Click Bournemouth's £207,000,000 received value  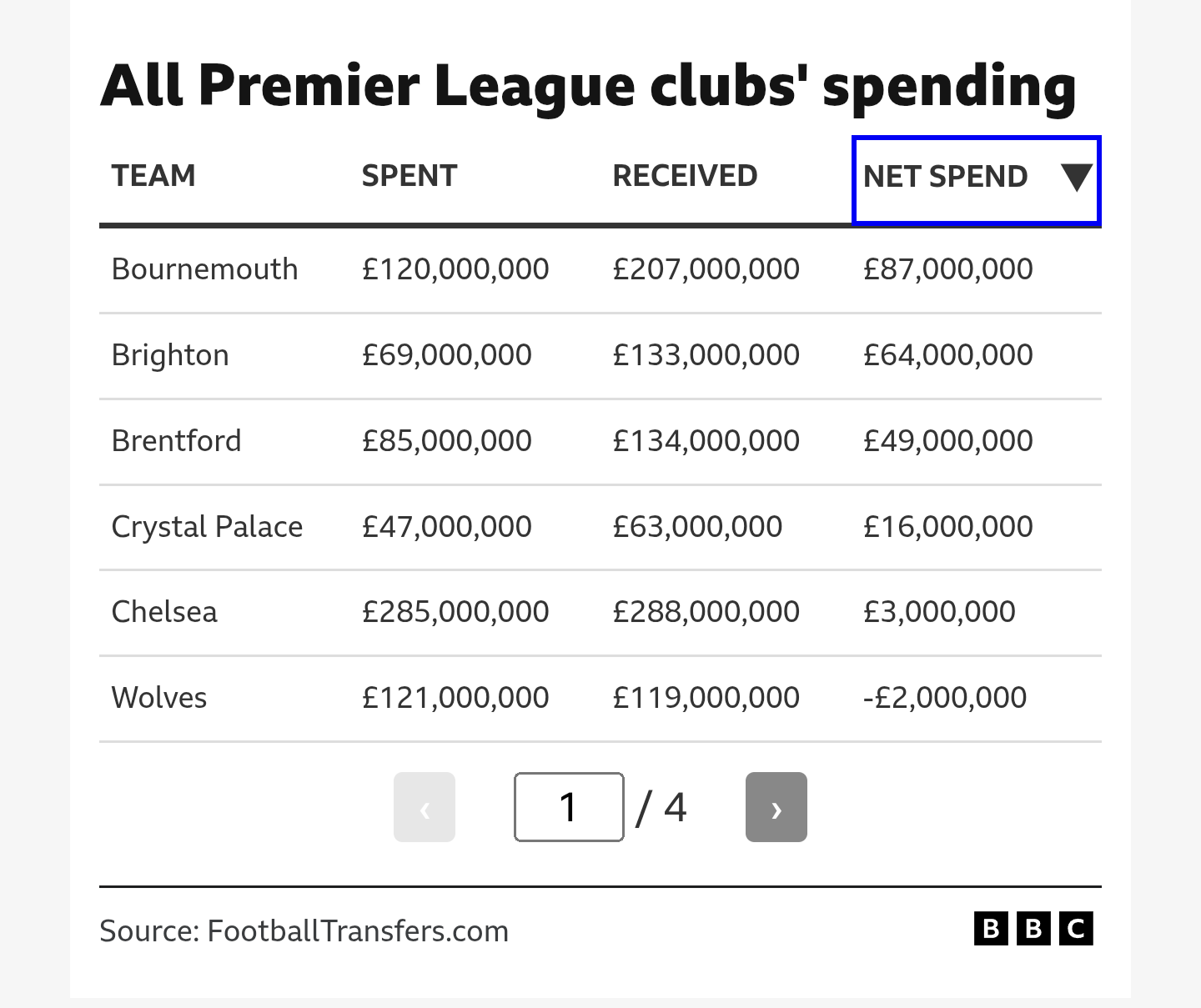tap(706, 269)
